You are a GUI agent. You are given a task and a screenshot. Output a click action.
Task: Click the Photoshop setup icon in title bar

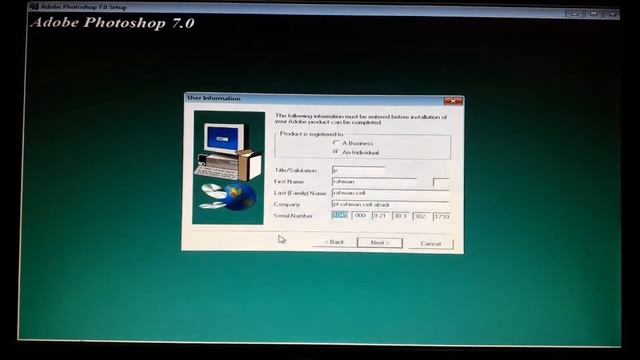click(x=34, y=7)
